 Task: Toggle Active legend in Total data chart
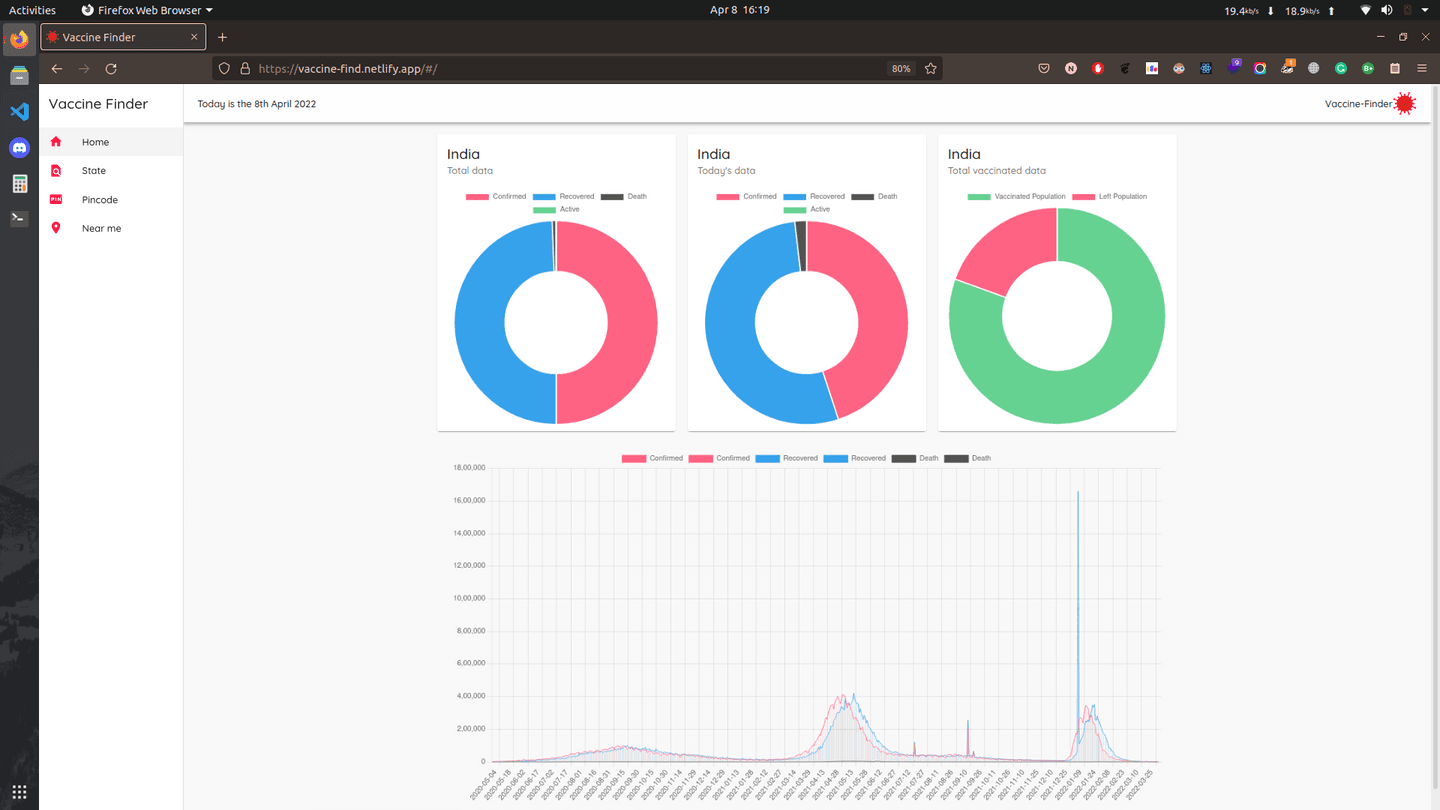(x=556, y=209)
